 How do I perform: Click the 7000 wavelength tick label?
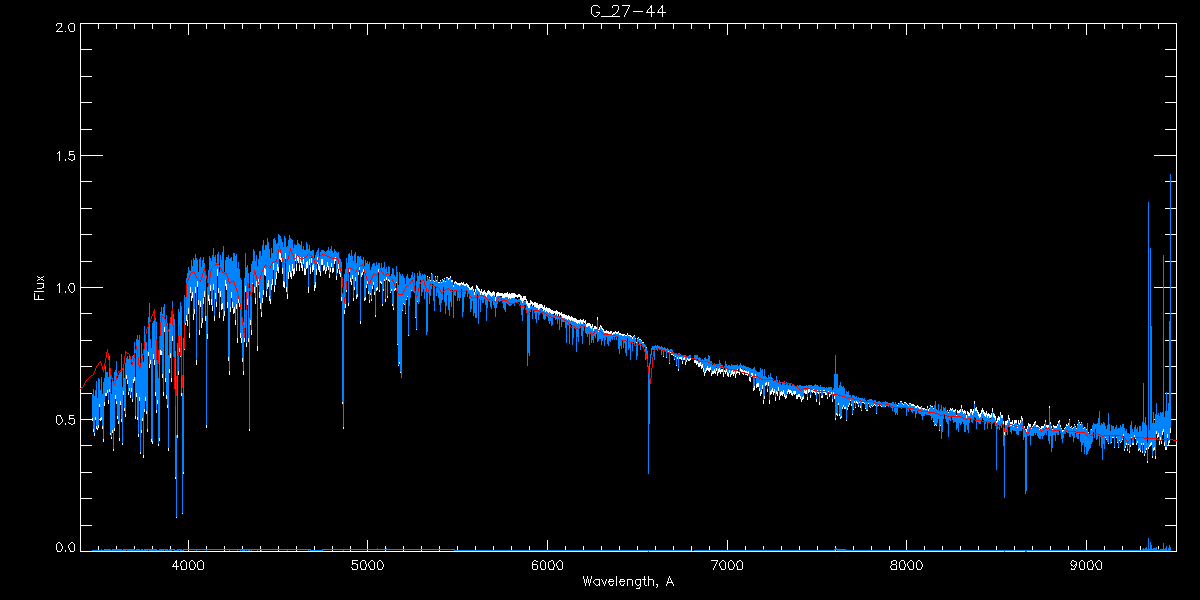(x=727, y=565)
